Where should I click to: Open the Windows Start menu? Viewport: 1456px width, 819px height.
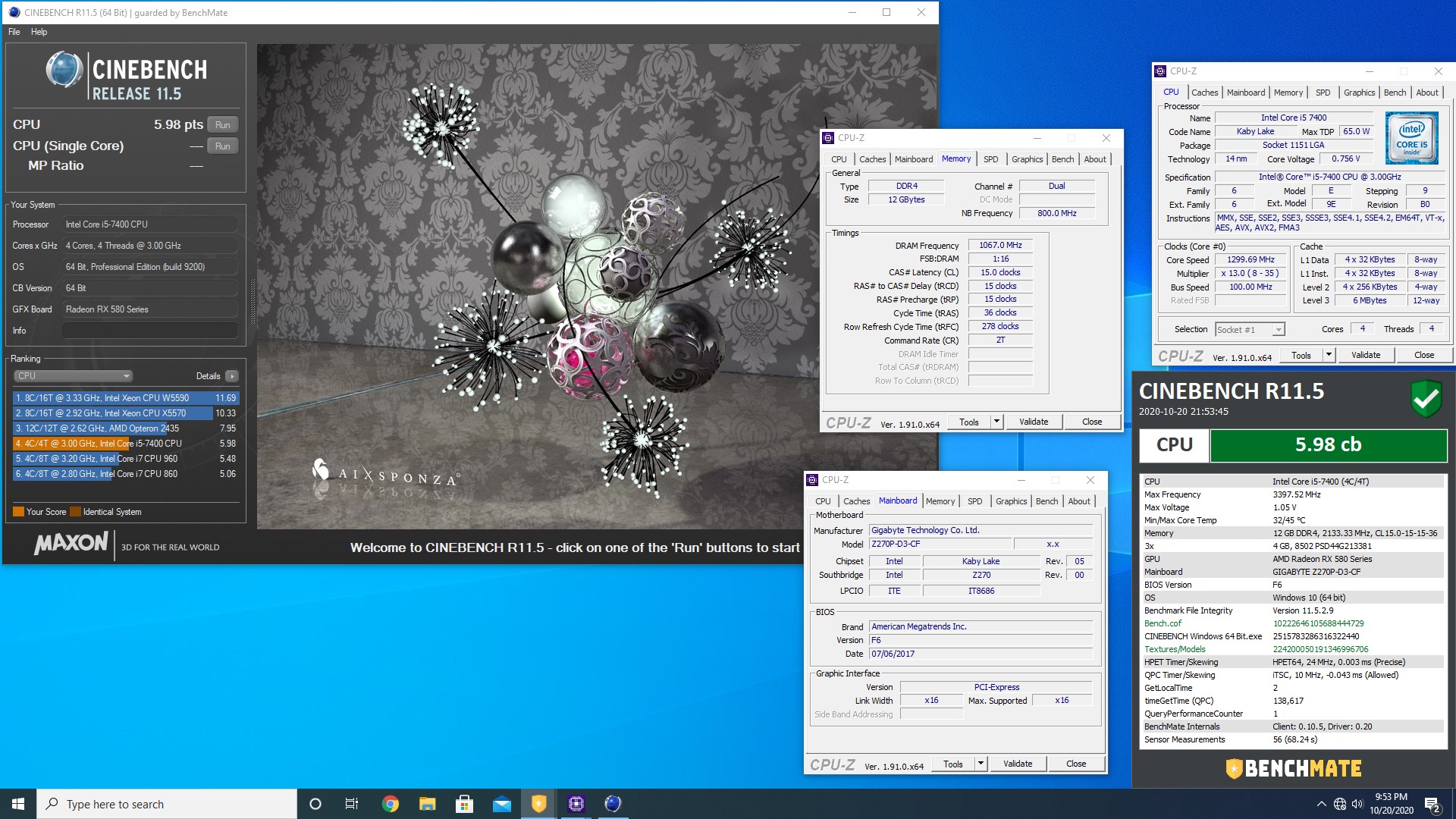coord(18,804)
